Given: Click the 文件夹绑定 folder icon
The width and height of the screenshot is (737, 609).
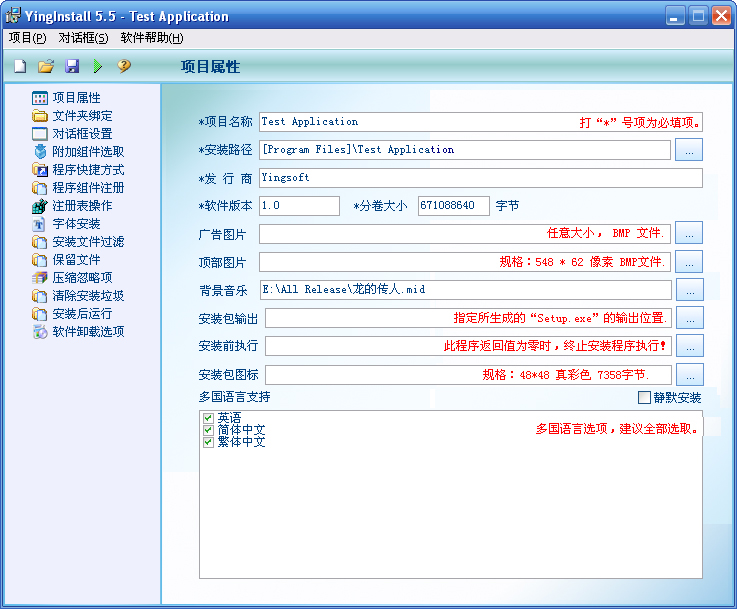Looking at the screenshot, I should click(40, 116).
